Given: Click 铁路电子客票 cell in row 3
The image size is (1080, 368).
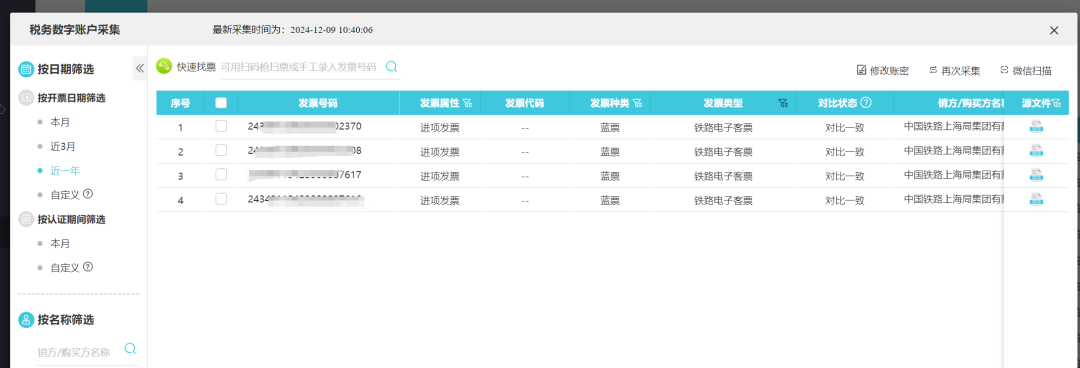Looking at the screenshot, I should 723,176.
